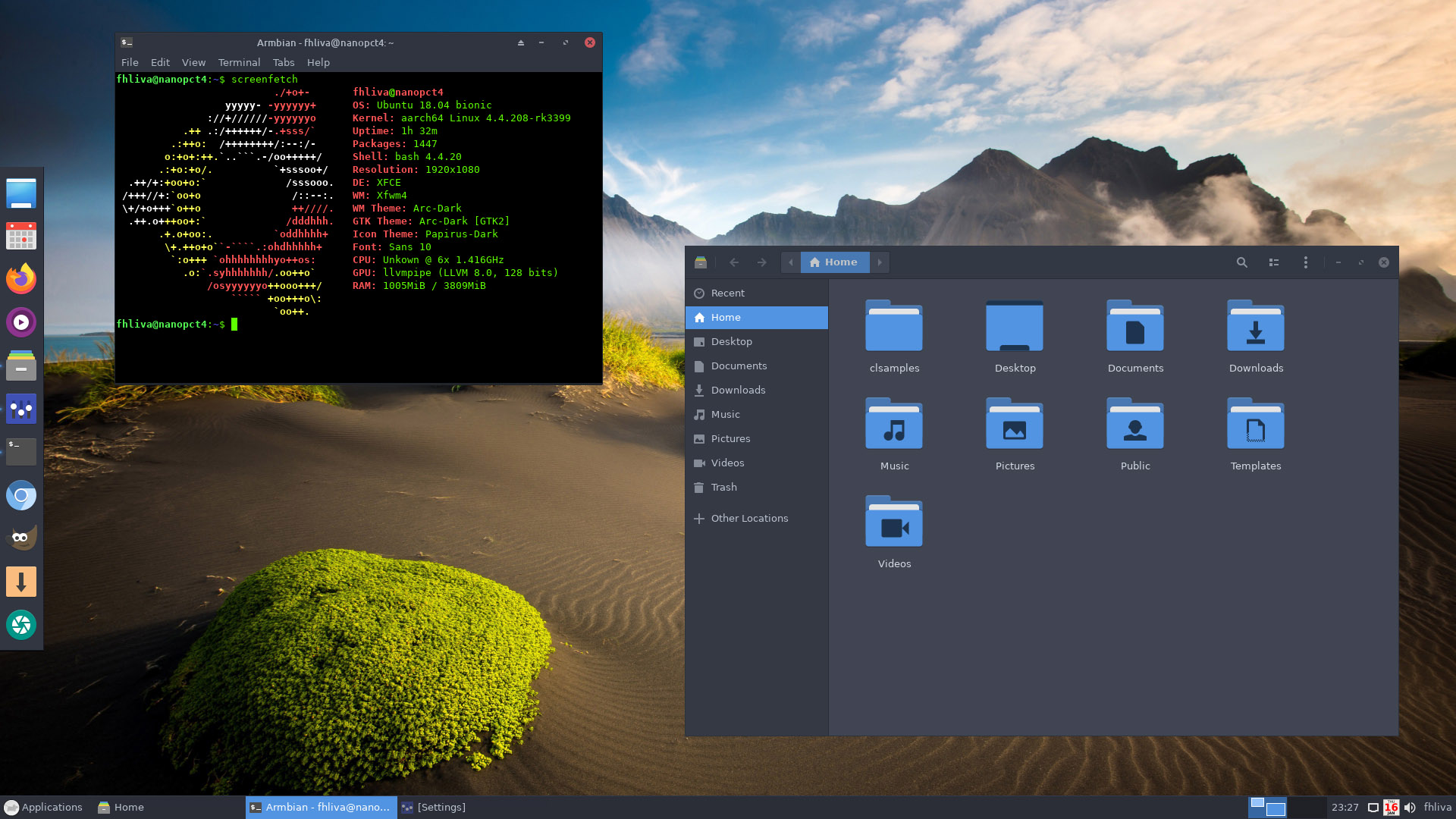Open Trash in the sidebar
The width and height of the screenshot is (1456, 819).
[757, 488]
